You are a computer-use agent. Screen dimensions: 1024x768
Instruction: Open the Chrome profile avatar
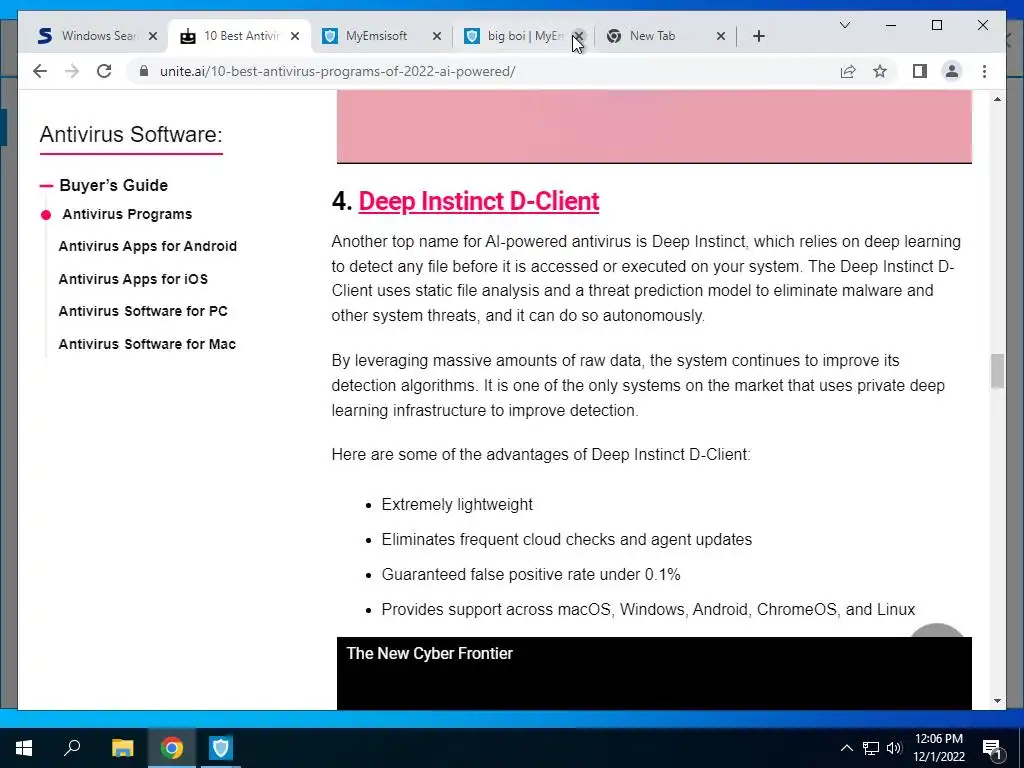[x=952, y=71]
